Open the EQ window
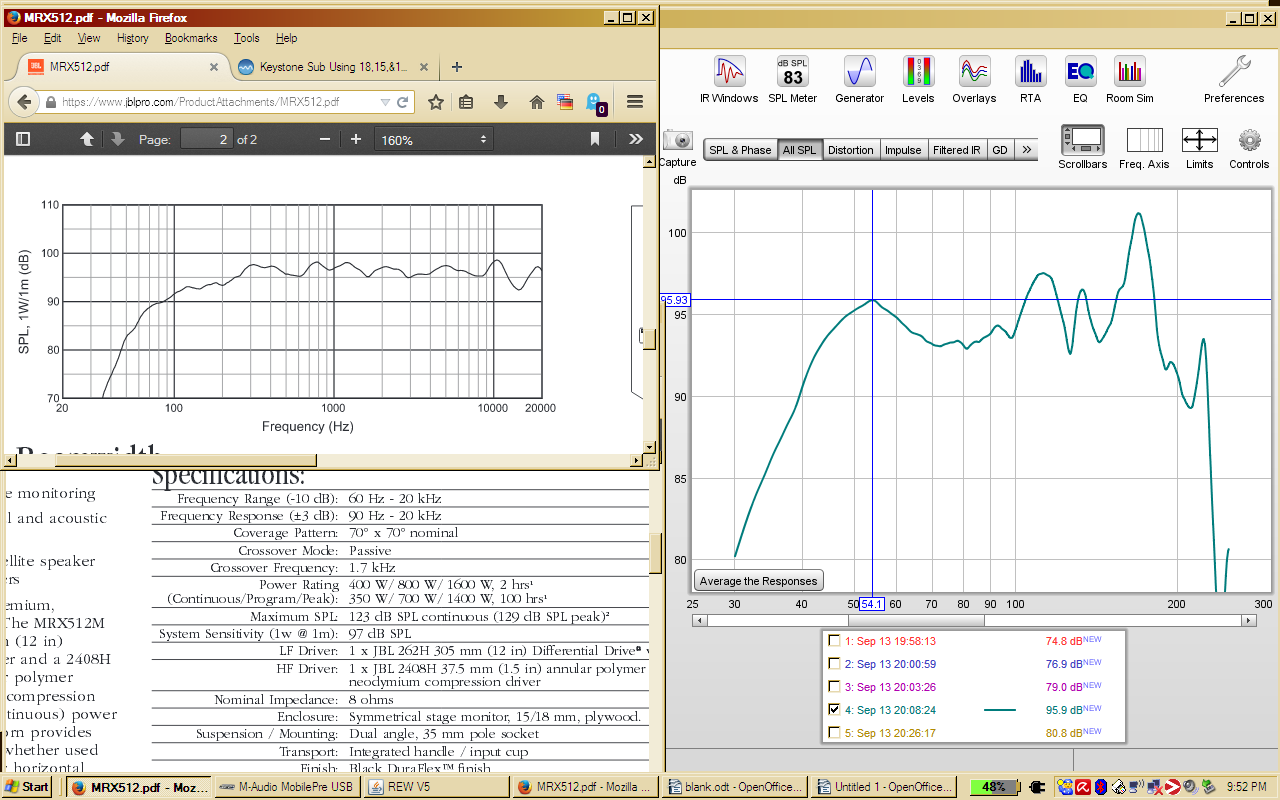The image size is (1280, 800). [1080, 79]
